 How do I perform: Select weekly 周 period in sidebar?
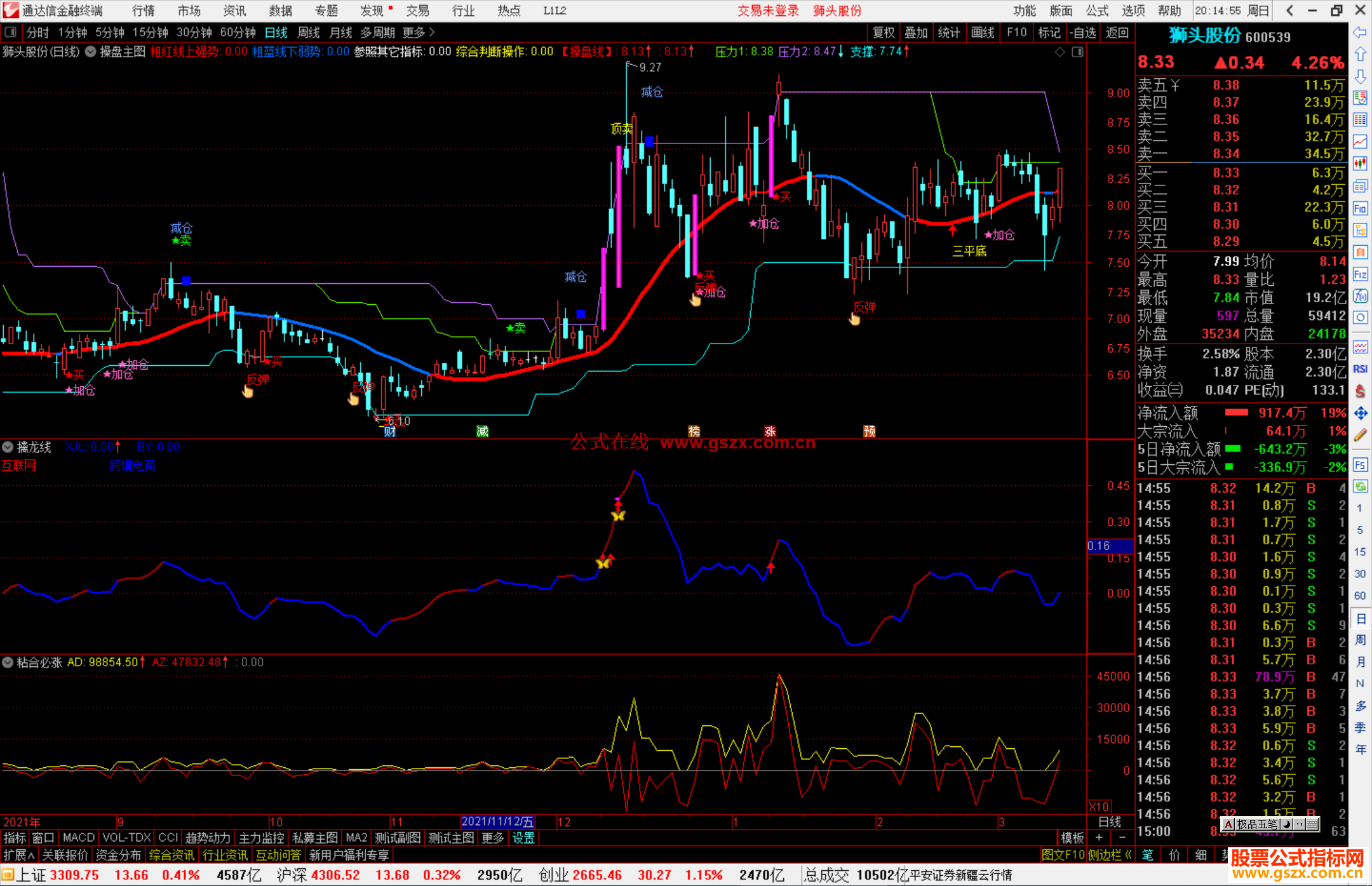[1360, 640]
